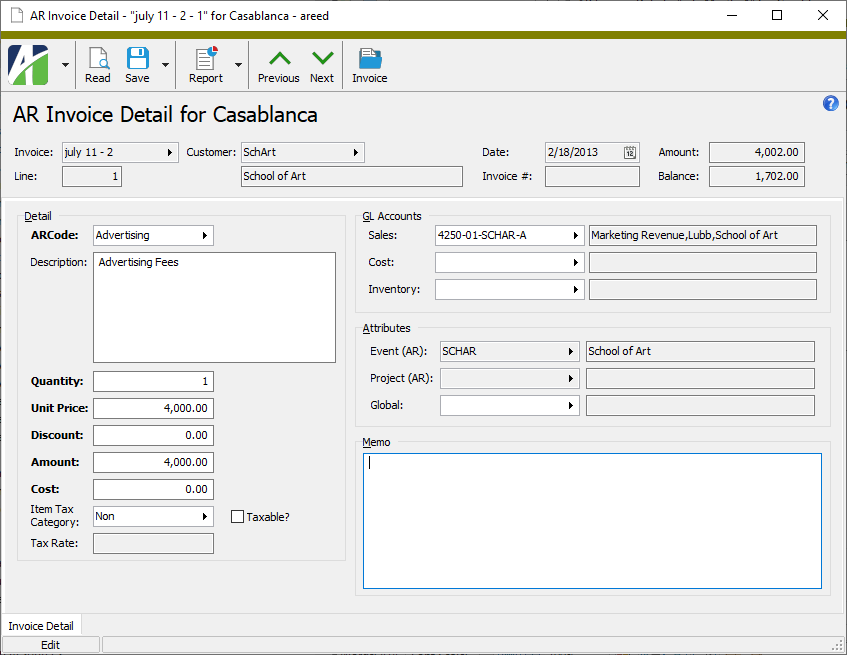Open the calendar picker beside the Date field
847x655 pixels.
(x=629, y=152)
